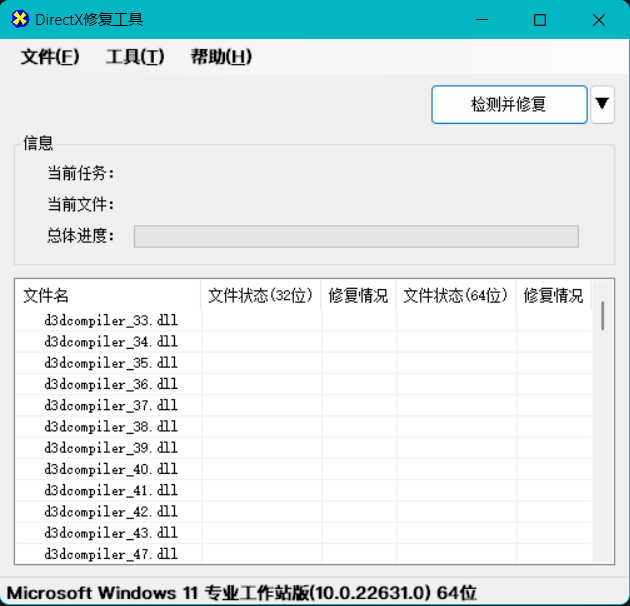Sort by the 文件名 column header
Viewport: 630px width, 606px height.
coord(108,296)
